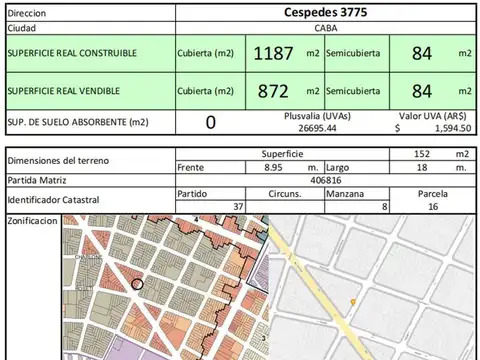
Task: Click the black circle marker on zoning map
Action: point(137,284)
